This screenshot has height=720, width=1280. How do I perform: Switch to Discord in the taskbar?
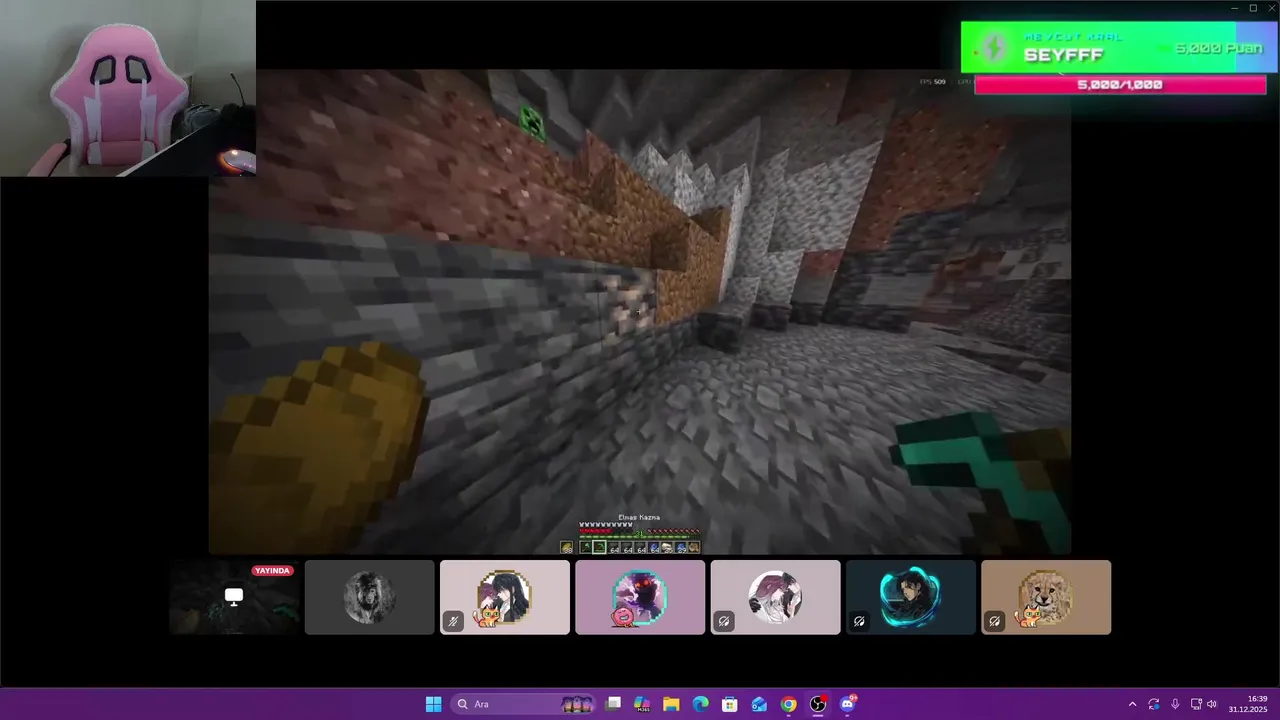pos(848,704)
